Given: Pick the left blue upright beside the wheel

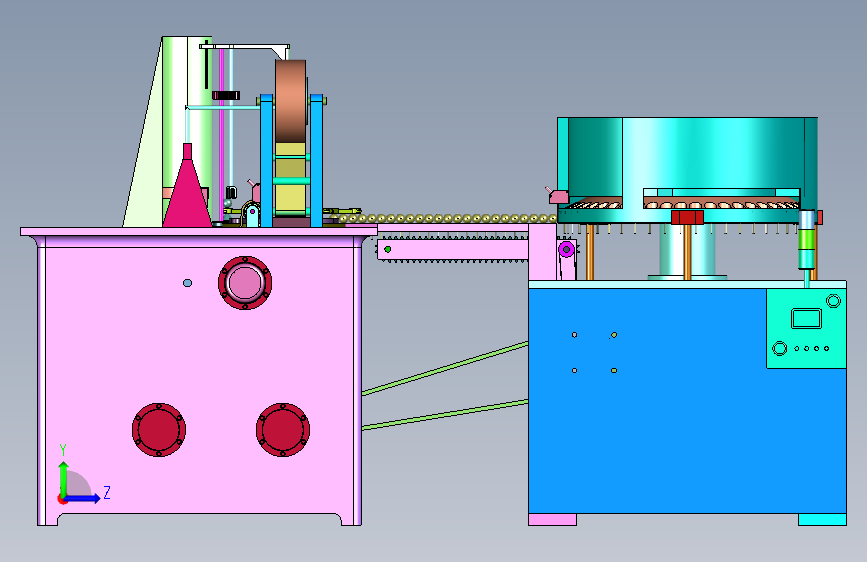Looking at the screenshot, I should click(266, 161).
